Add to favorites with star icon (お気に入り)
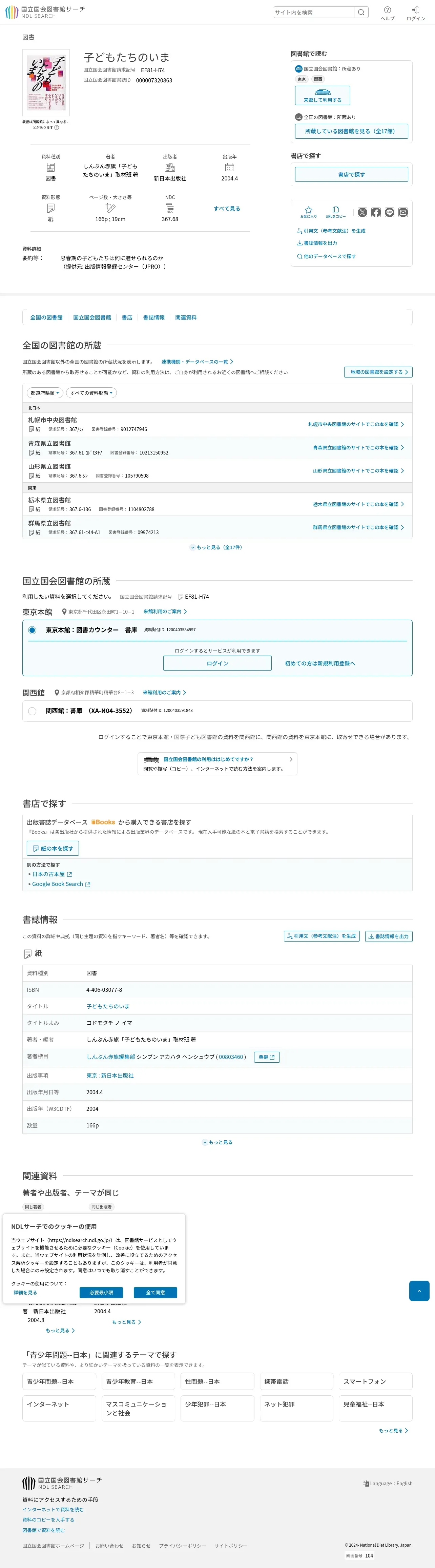 coord(308,212)
